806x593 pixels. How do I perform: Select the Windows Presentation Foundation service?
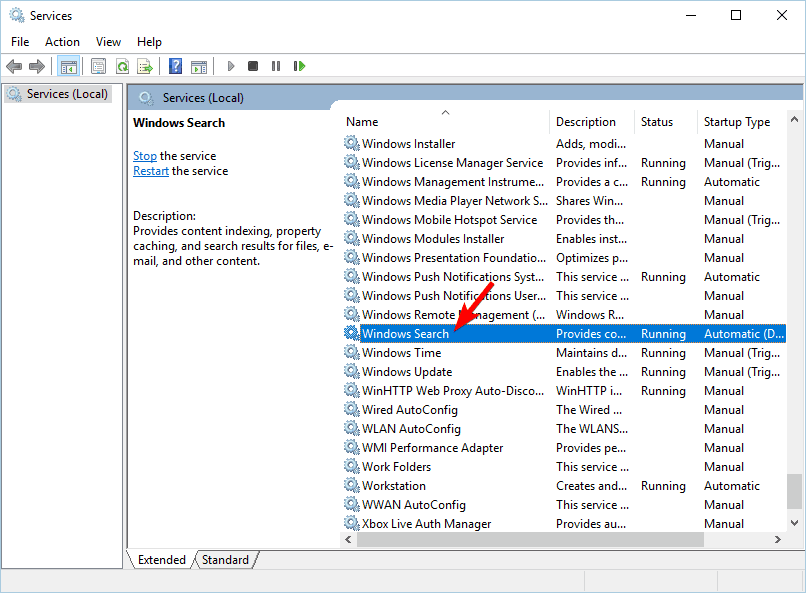(564, 257)
